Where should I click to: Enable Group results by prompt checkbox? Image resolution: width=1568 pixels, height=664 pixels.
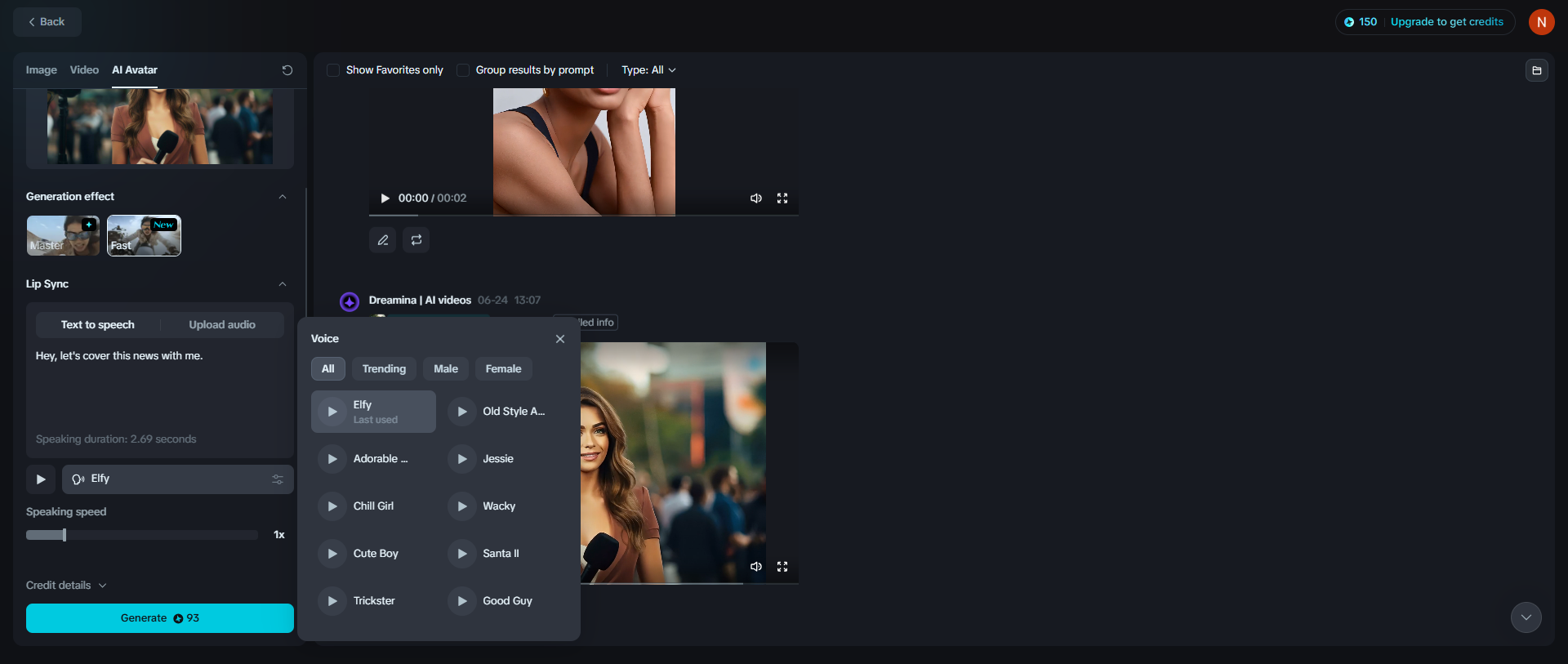coord(463,70)
